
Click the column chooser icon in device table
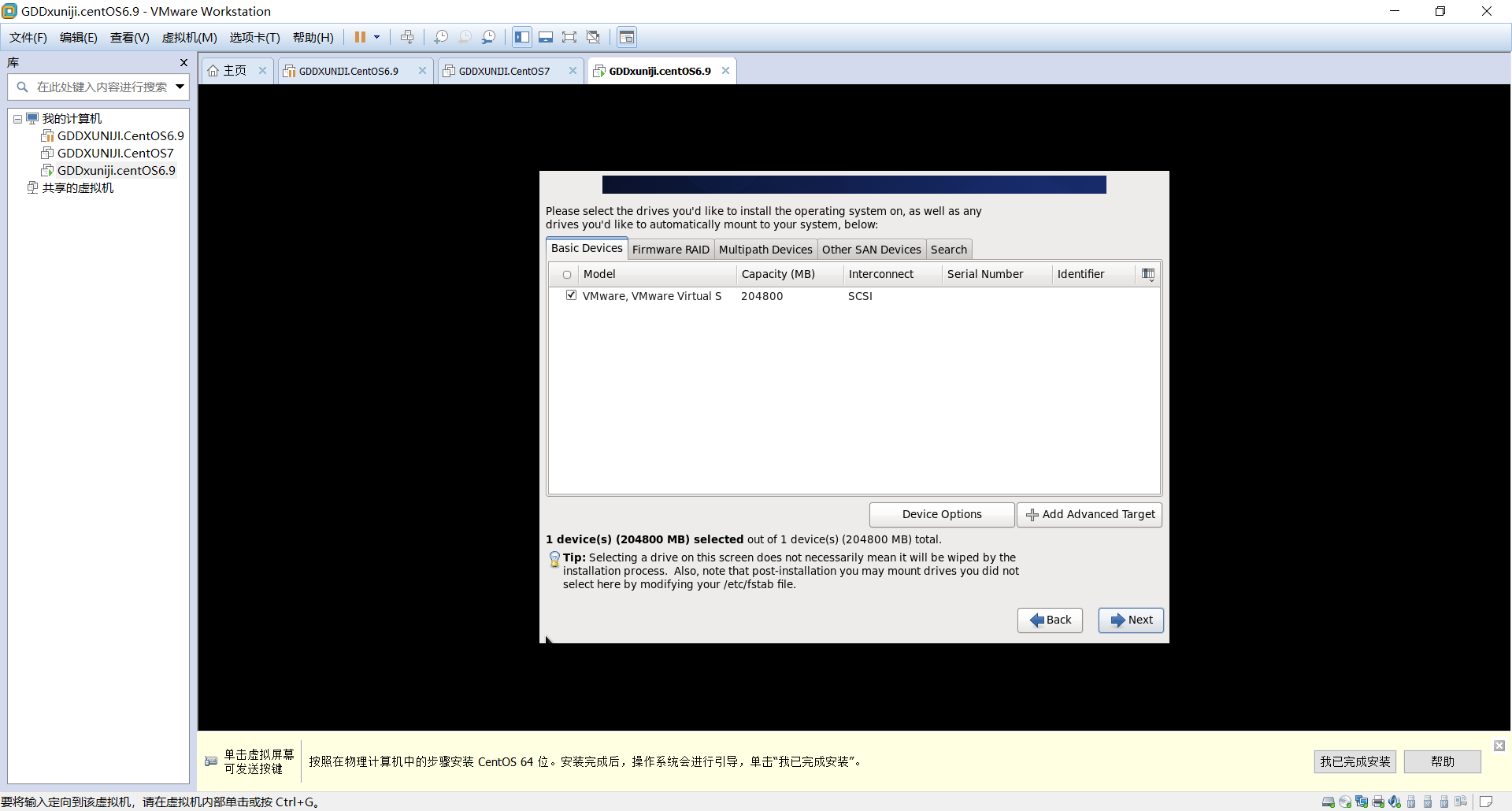point(1148,274)
